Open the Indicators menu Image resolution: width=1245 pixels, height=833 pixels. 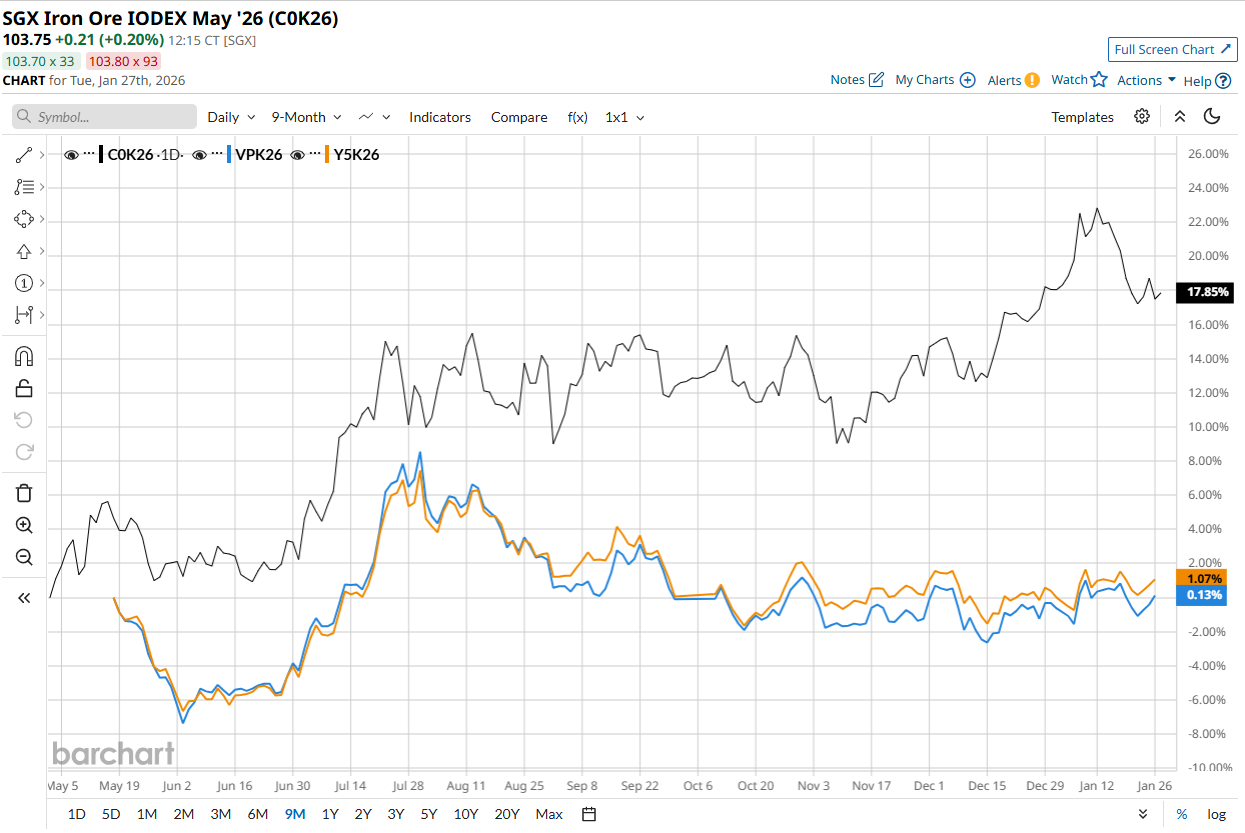click(x=439, y=117)
